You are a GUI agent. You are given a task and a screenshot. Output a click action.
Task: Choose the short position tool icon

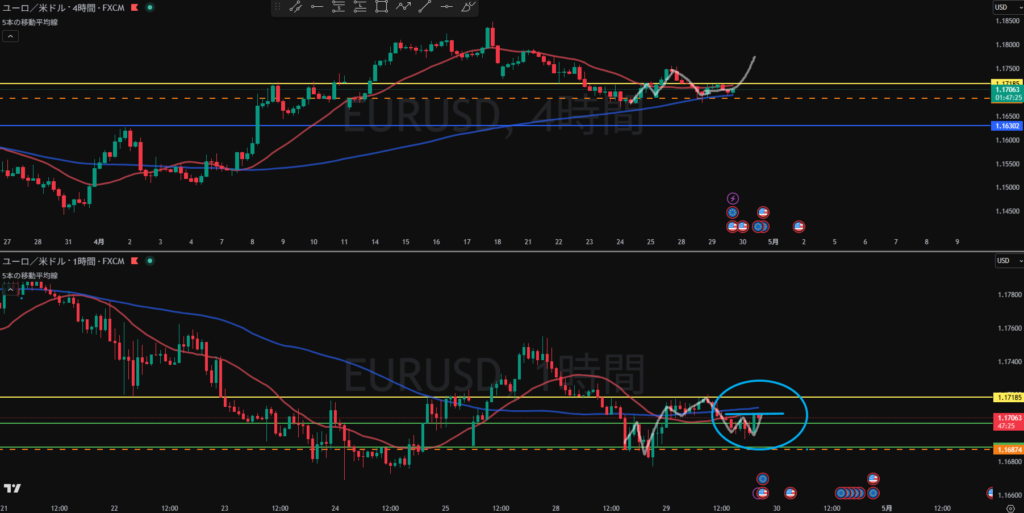coord(338,7)
